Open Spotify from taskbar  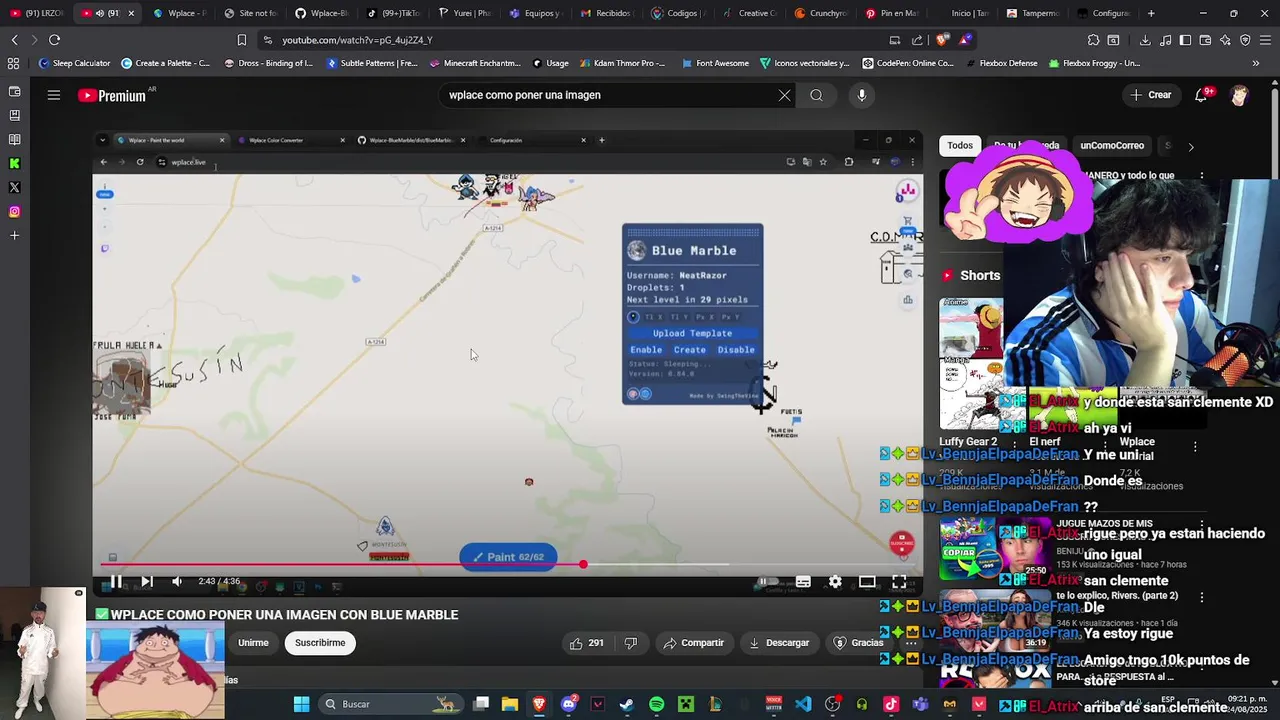(x=656, y=704)
